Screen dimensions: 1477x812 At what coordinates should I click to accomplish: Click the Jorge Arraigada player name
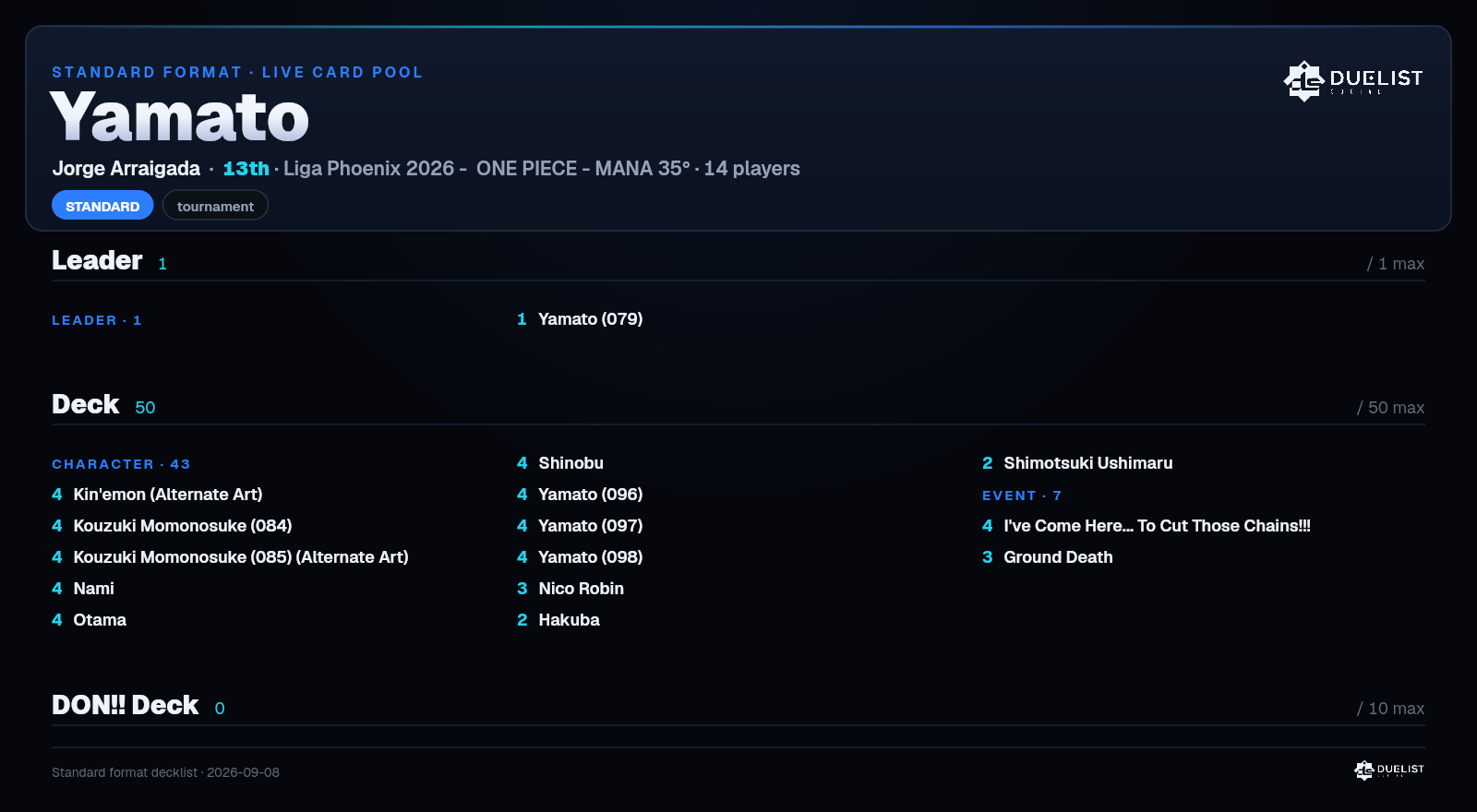pos(126,169)
